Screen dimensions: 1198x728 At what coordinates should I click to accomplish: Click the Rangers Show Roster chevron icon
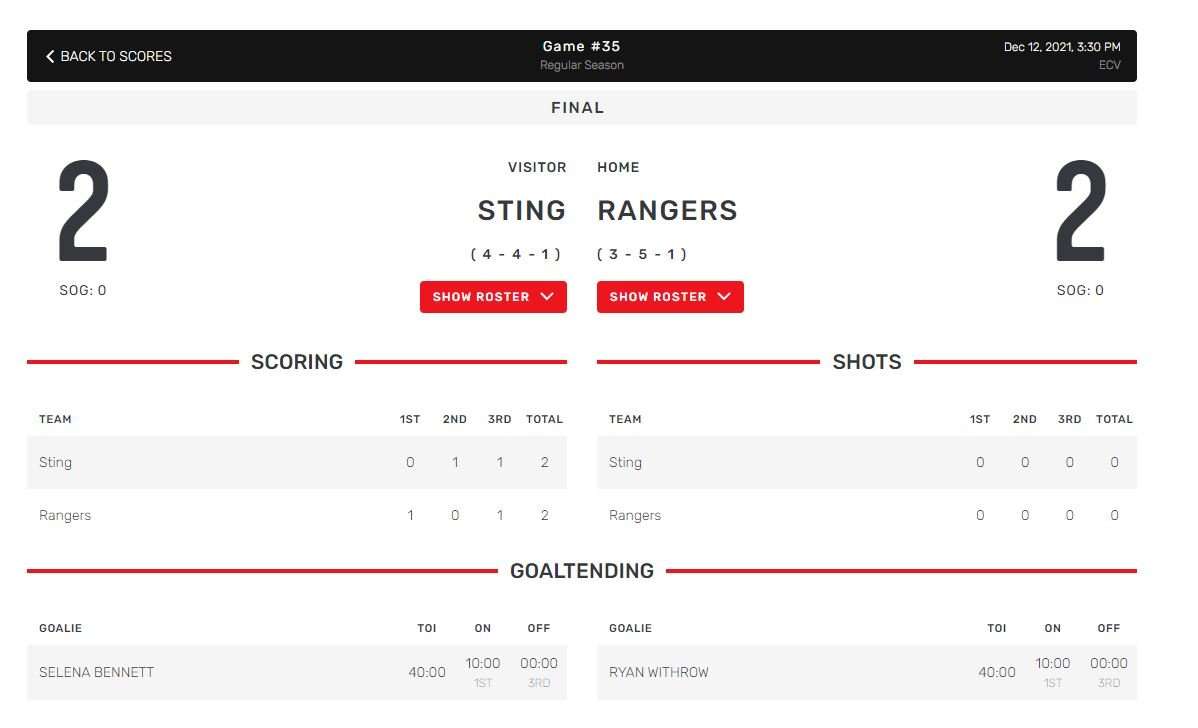coord(724,296)
